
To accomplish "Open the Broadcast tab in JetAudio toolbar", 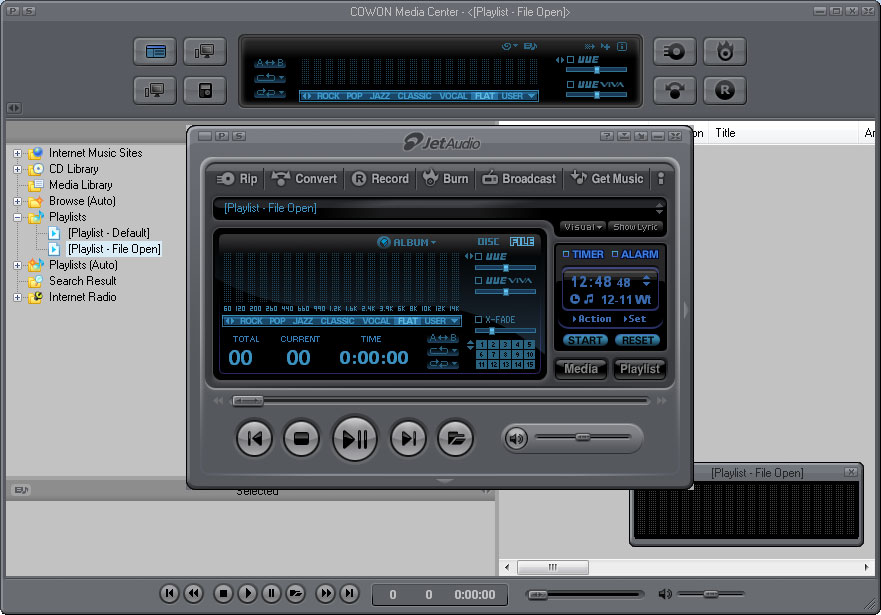I will [519, 179].
